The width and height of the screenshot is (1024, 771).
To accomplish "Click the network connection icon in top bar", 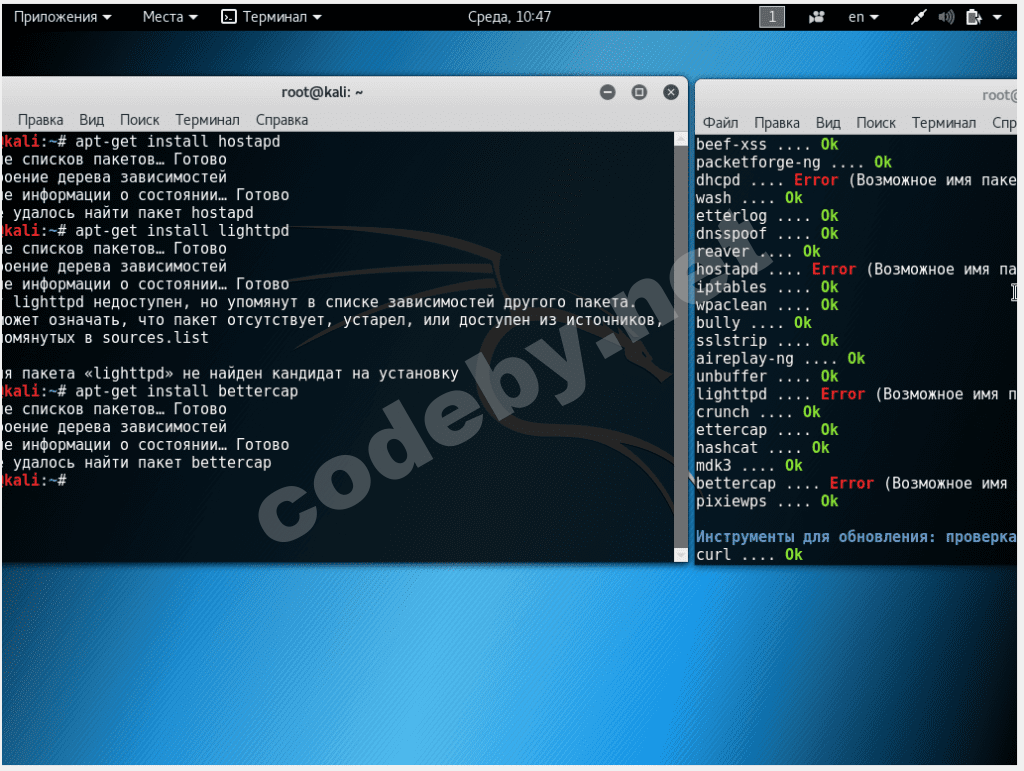I will click(x=919, y=17).
